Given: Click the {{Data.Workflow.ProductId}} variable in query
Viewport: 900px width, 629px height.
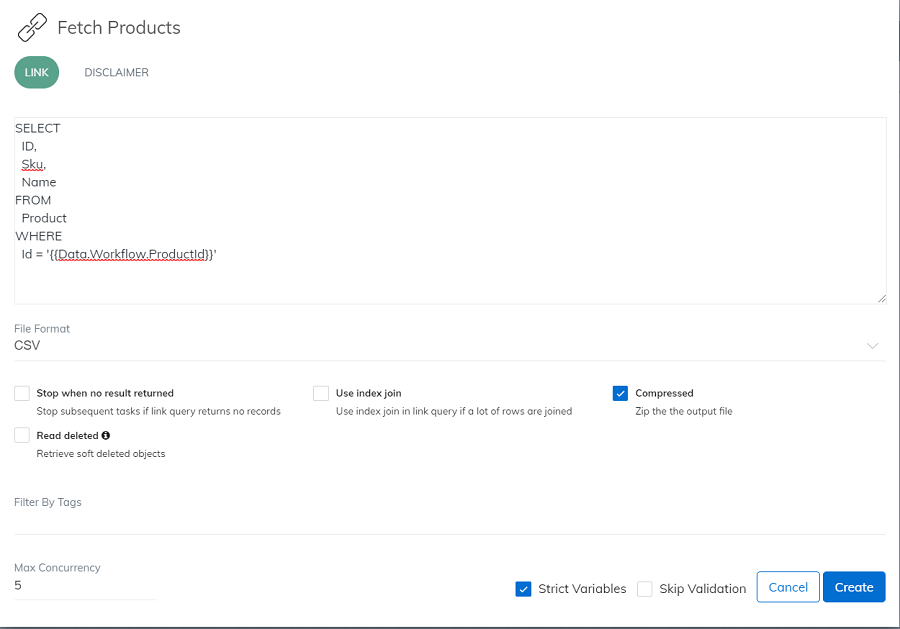Looking at the screenshot, I should pos(133,254).
